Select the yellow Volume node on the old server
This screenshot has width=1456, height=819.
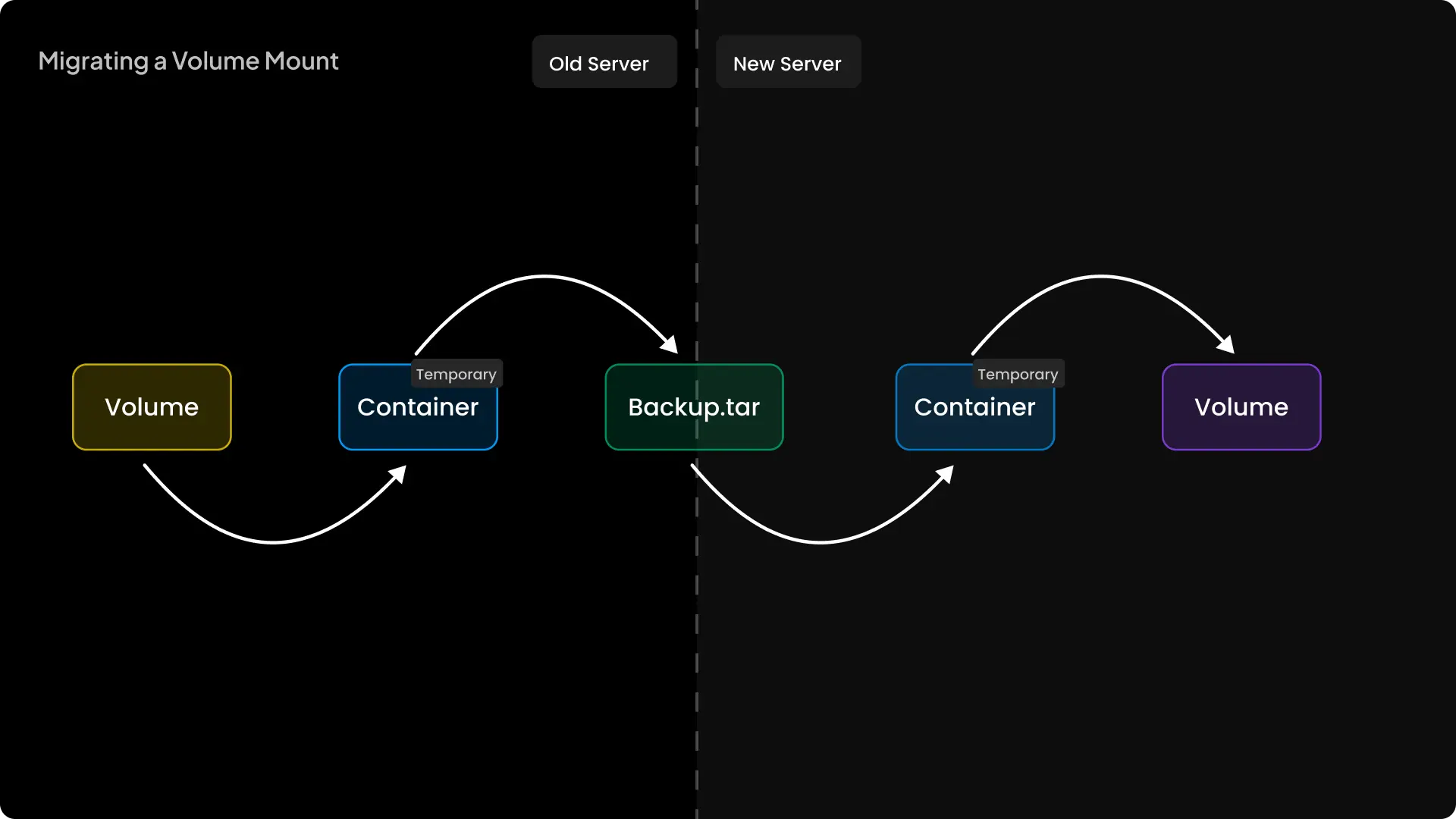pyautogui.click(x=152, y=407)
